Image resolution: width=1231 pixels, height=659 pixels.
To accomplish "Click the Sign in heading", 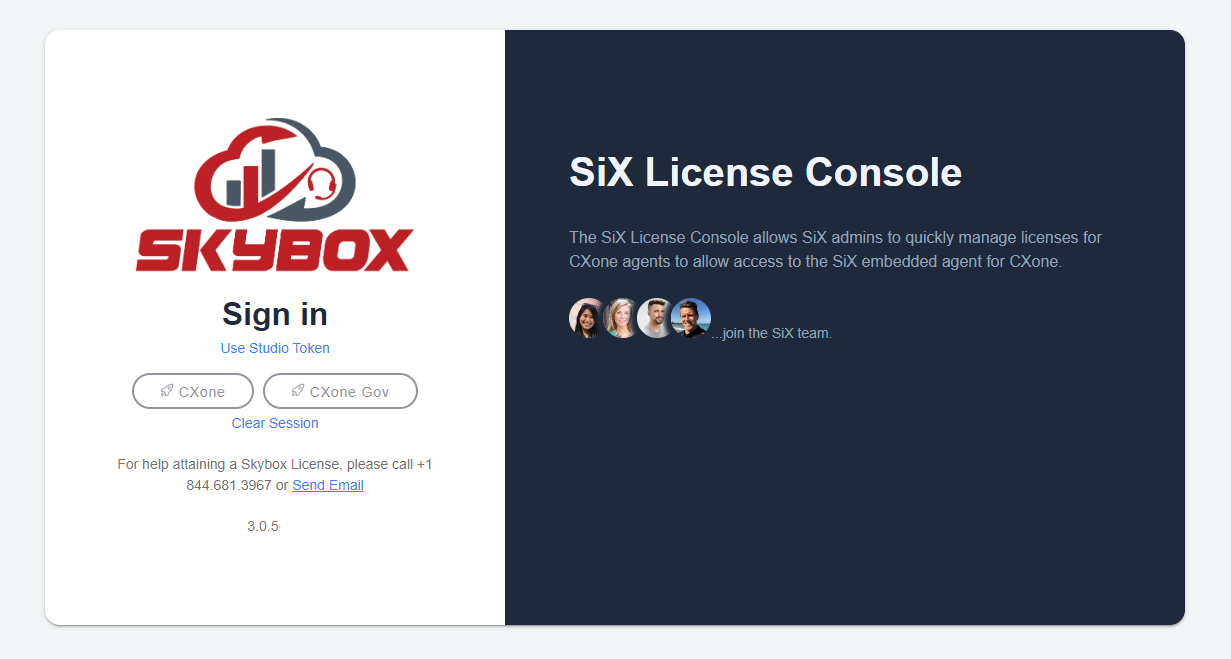I will 275,314.
